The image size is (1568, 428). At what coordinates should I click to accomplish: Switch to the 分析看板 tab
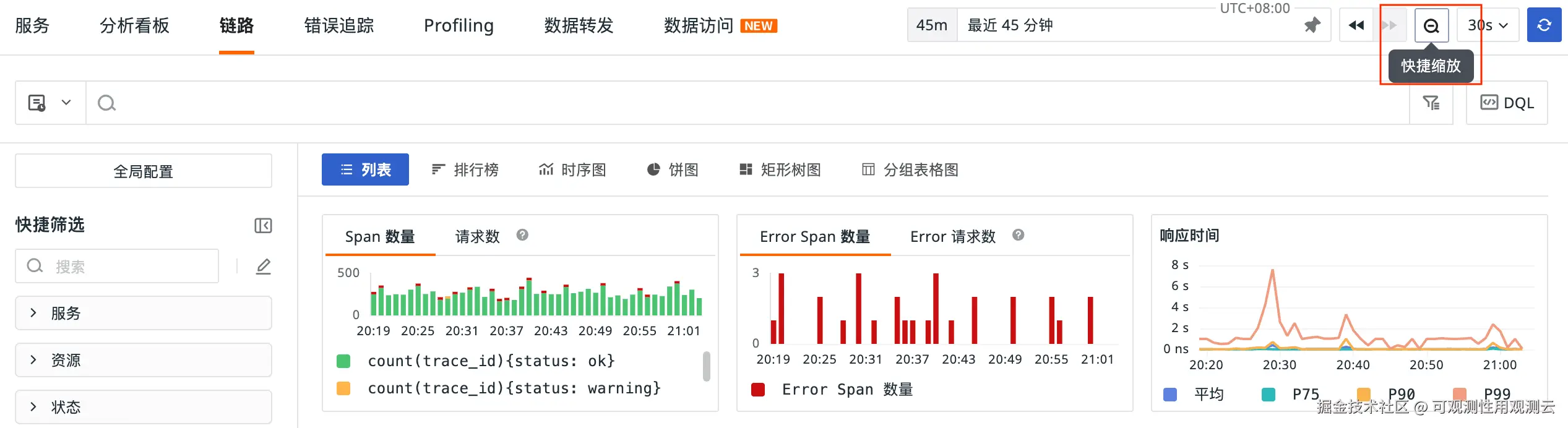(134, 25)
